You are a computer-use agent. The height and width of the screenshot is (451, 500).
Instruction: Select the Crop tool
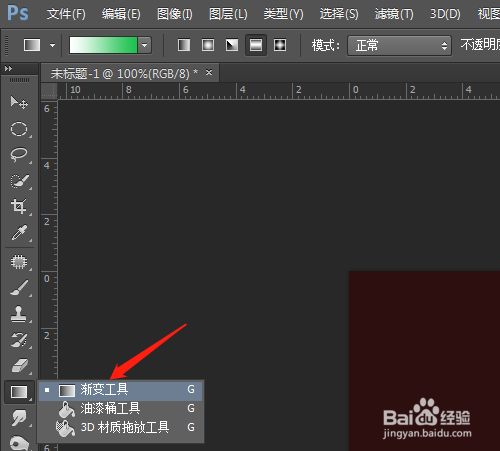click(x=19, y=207)
